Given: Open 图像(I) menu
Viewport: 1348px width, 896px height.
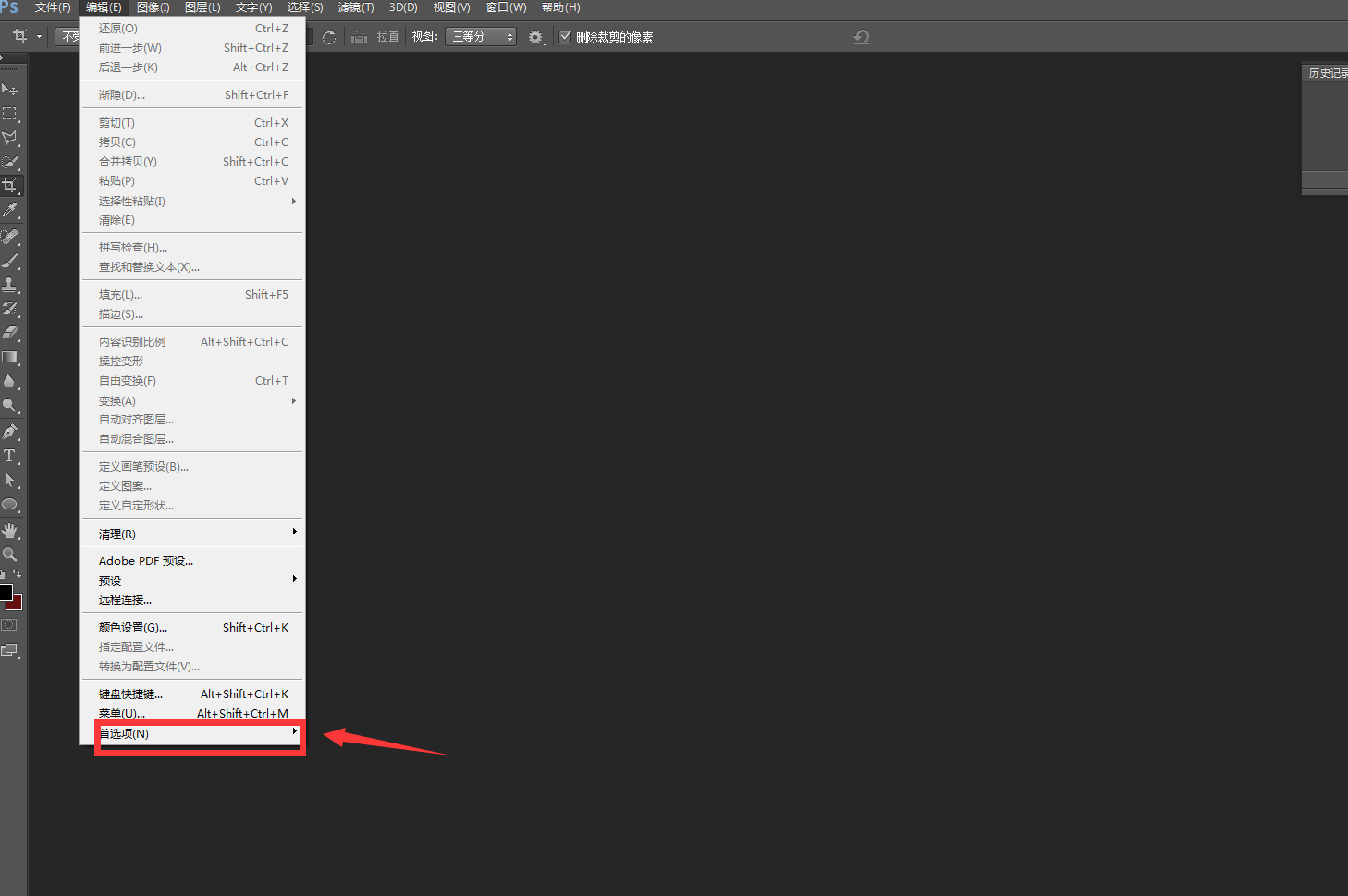Looking at the screenshot, I should click(x=153, y=7).
